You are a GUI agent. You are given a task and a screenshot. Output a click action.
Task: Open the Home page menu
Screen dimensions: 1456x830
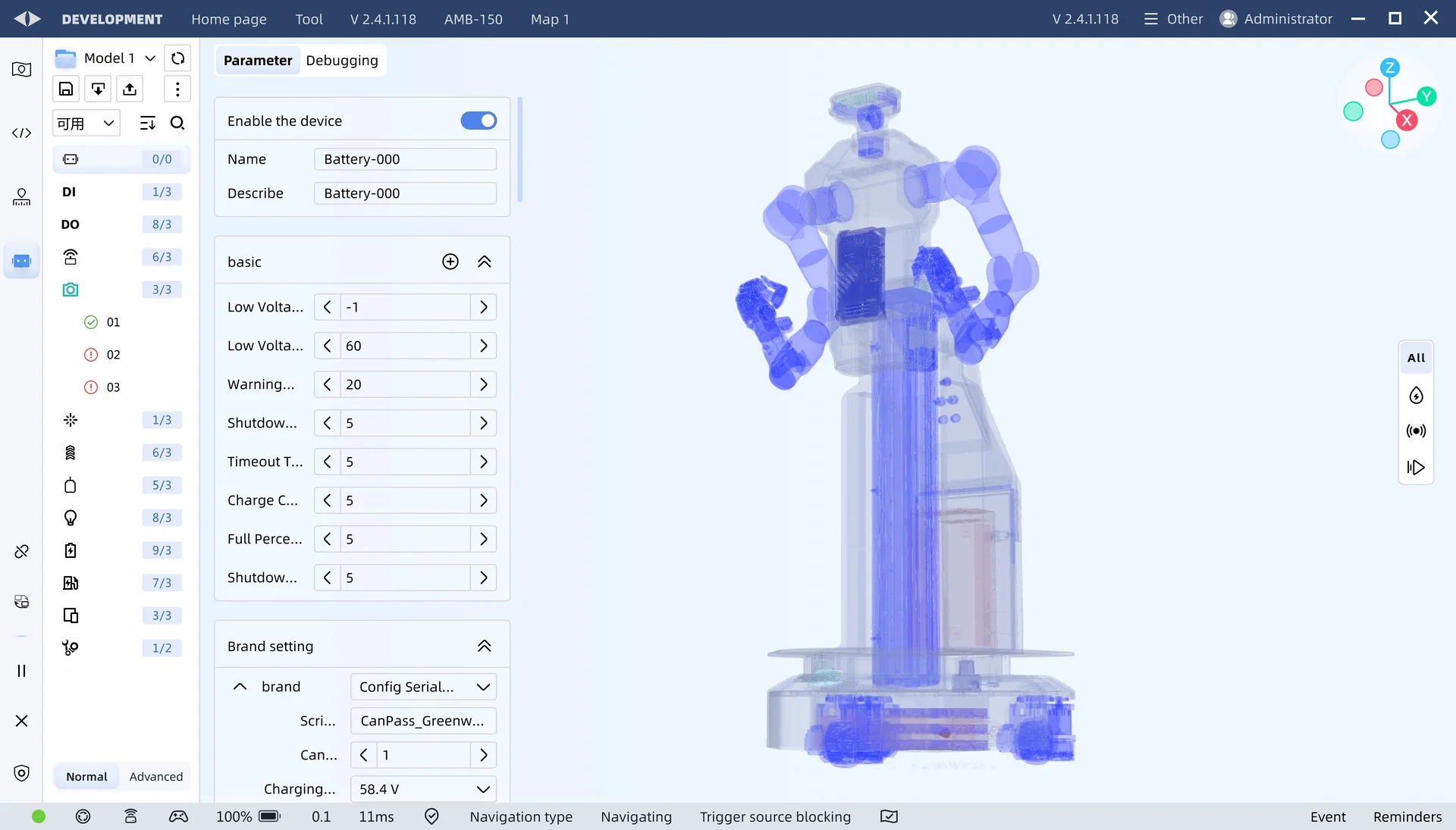pyautogui.click(x=229, y=19)
